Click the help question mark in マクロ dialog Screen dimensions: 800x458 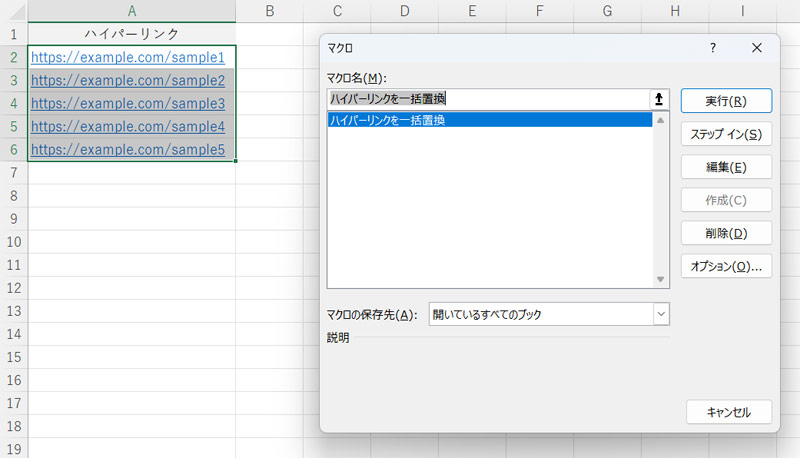tap(713, 47)
